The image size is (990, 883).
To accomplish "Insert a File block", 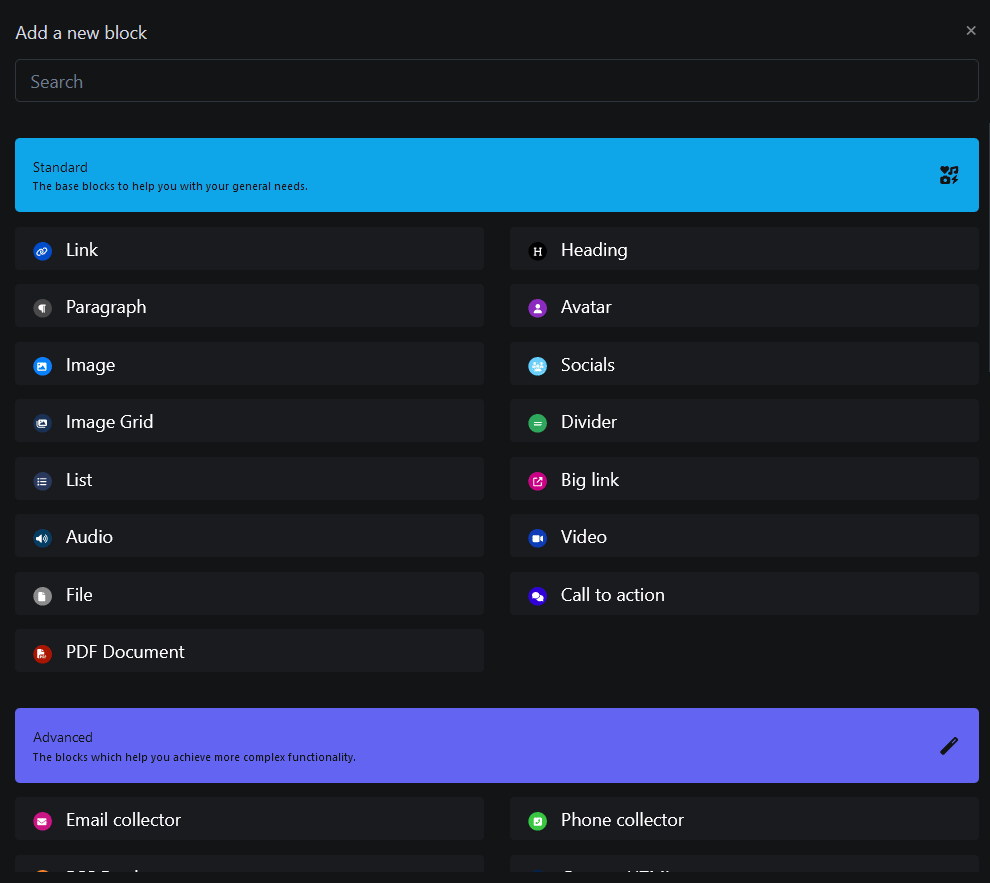I will pyautogui.click(x=249, y=595).
